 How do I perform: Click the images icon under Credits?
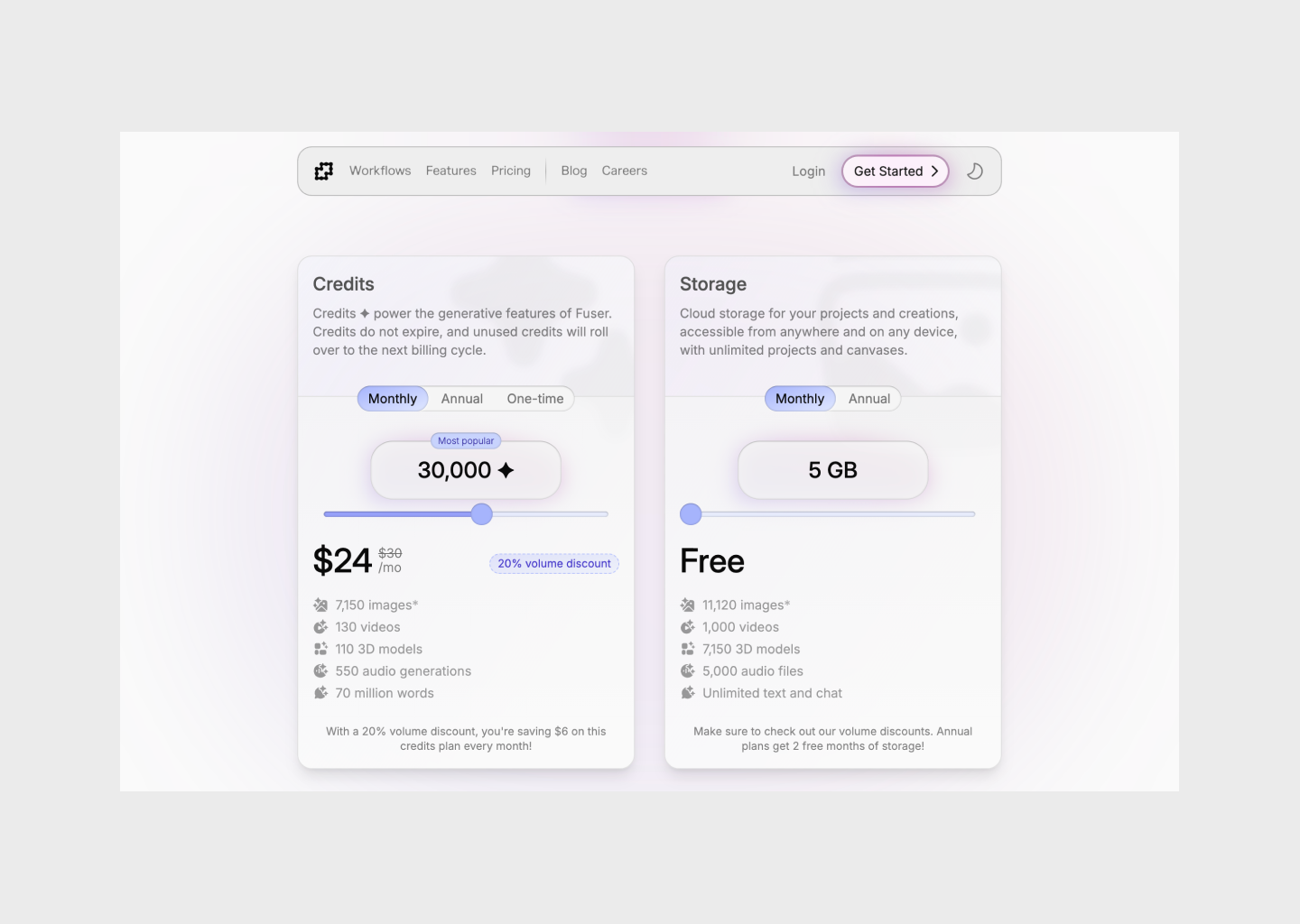(x=320, y=605)
